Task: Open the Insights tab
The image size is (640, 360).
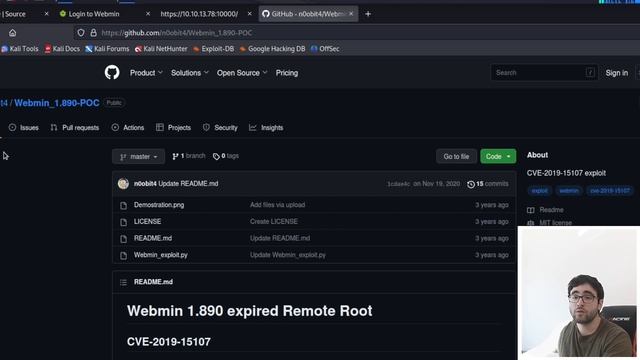Action: click(x=266, y=128)
